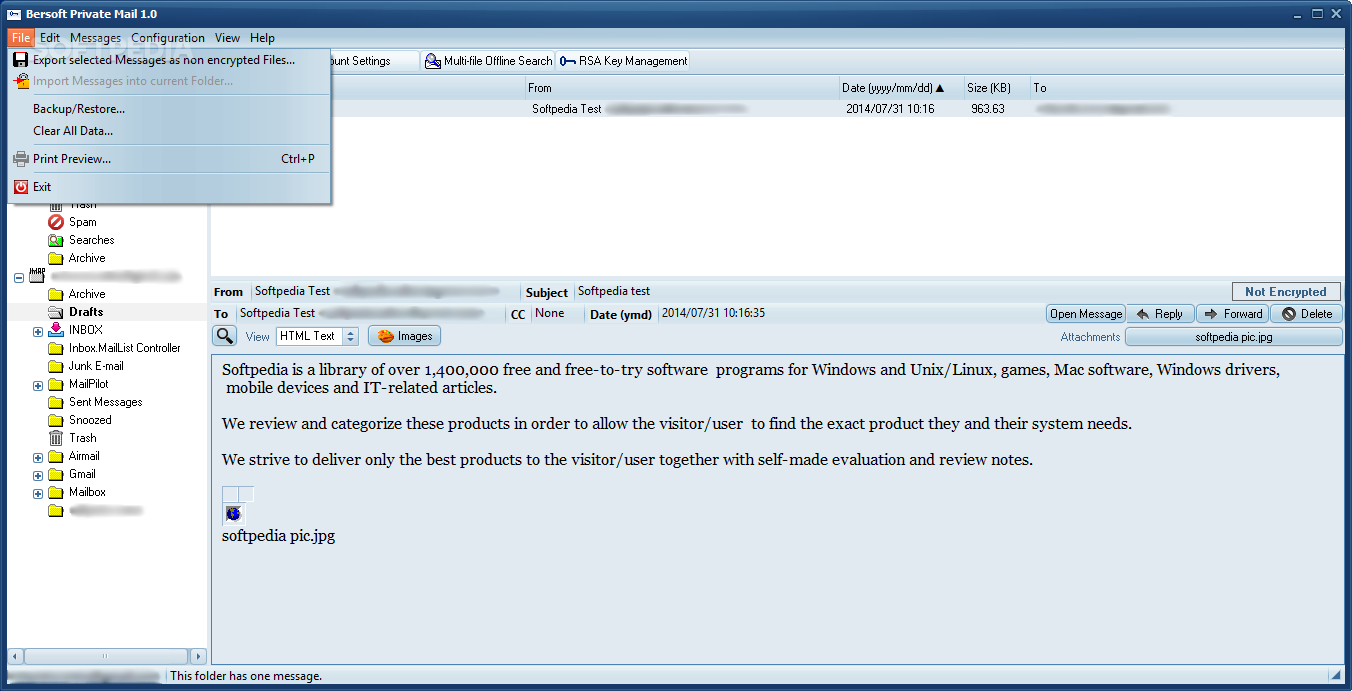Select the Drafts folder
The image size is (1352, 691).
click(x=86, y=312)
